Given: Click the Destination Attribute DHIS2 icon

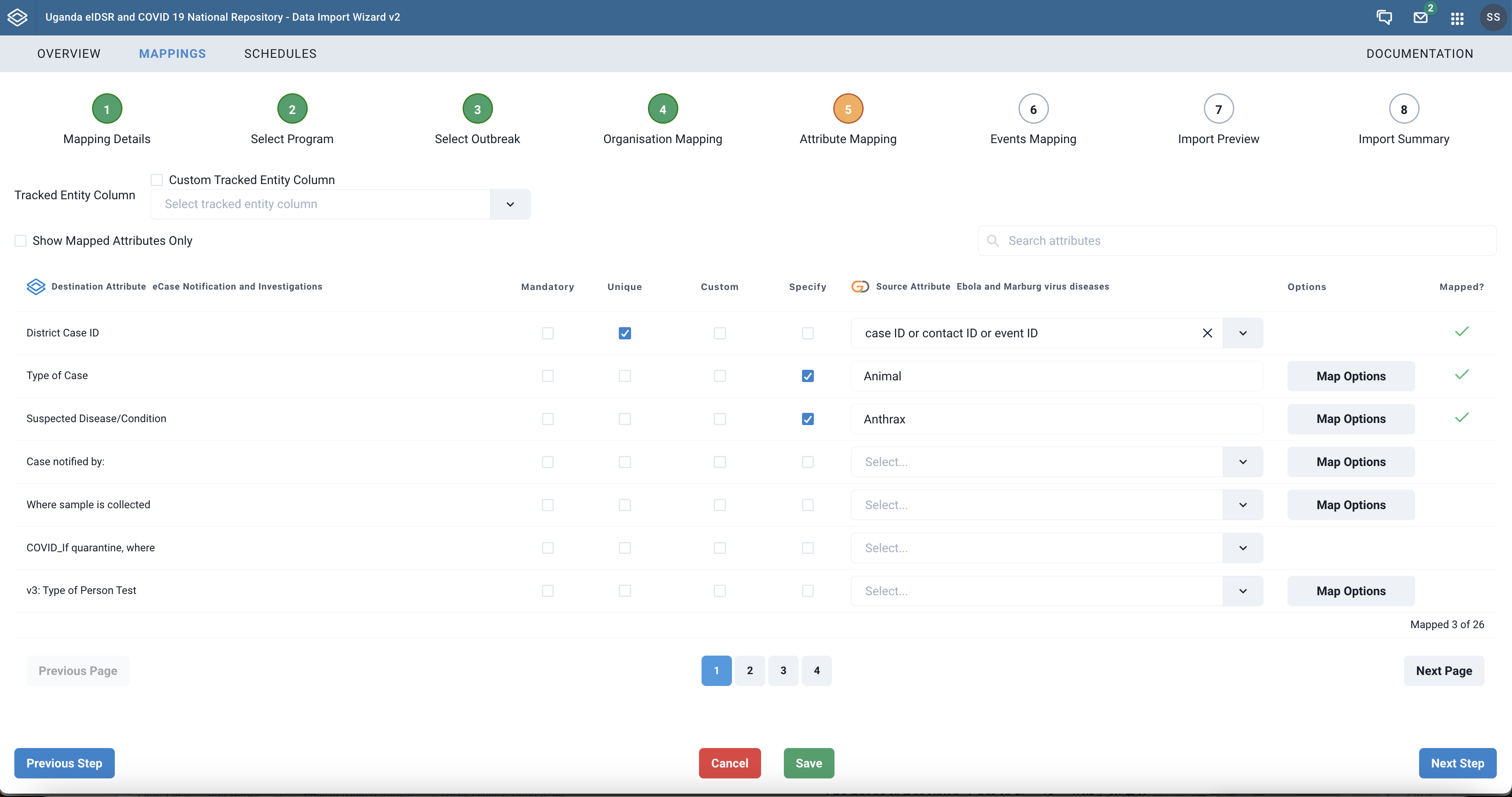Looking at the screenshot, I should pos(36,286).
